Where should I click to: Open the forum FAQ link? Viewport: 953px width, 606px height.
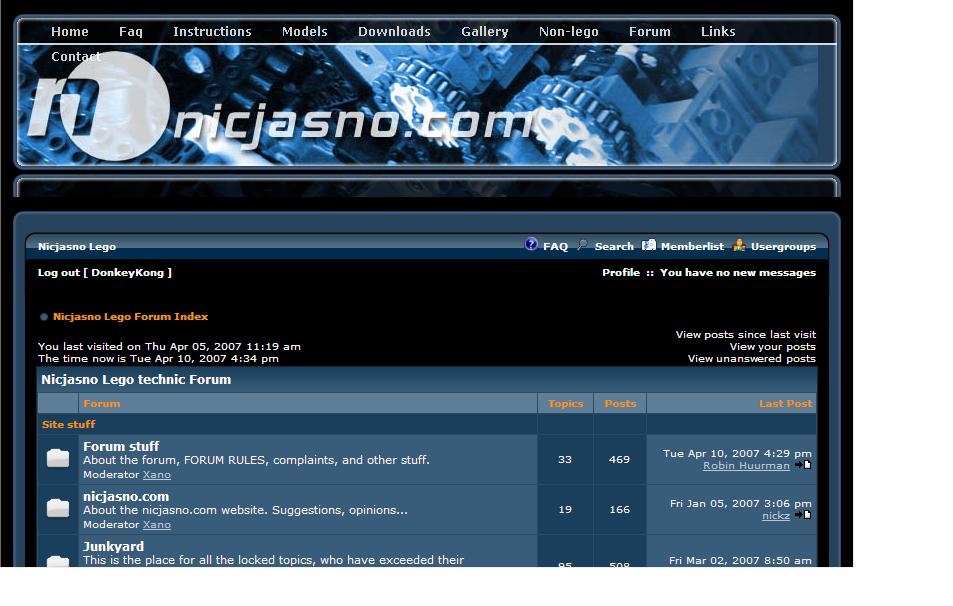click(x=555, y=247)
